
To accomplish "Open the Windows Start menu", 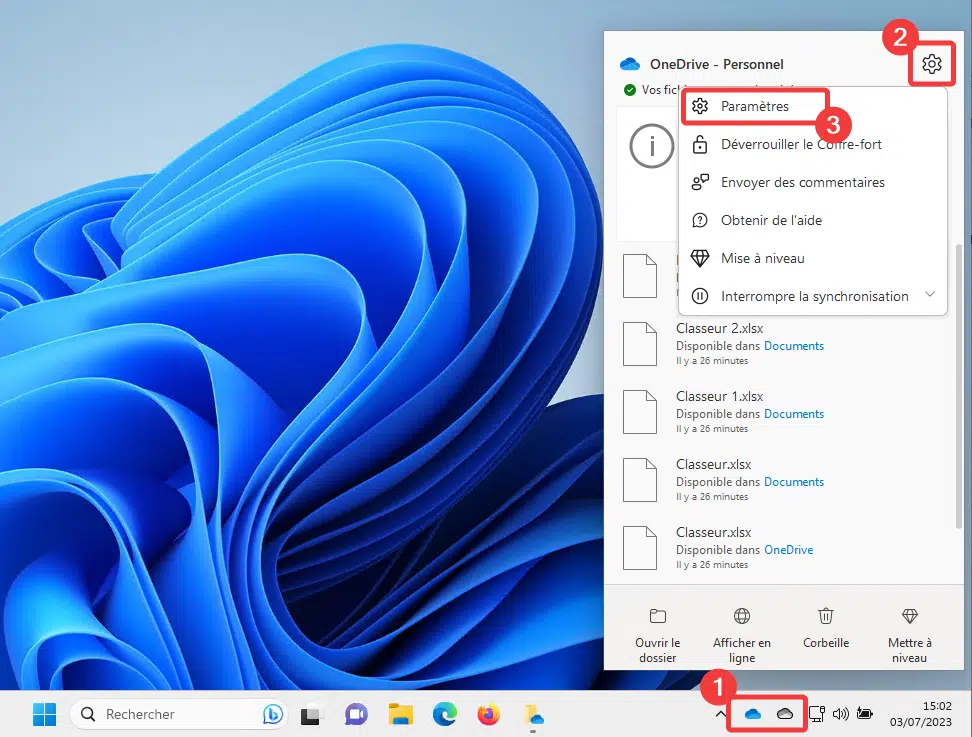I will (x=45, y=714).
